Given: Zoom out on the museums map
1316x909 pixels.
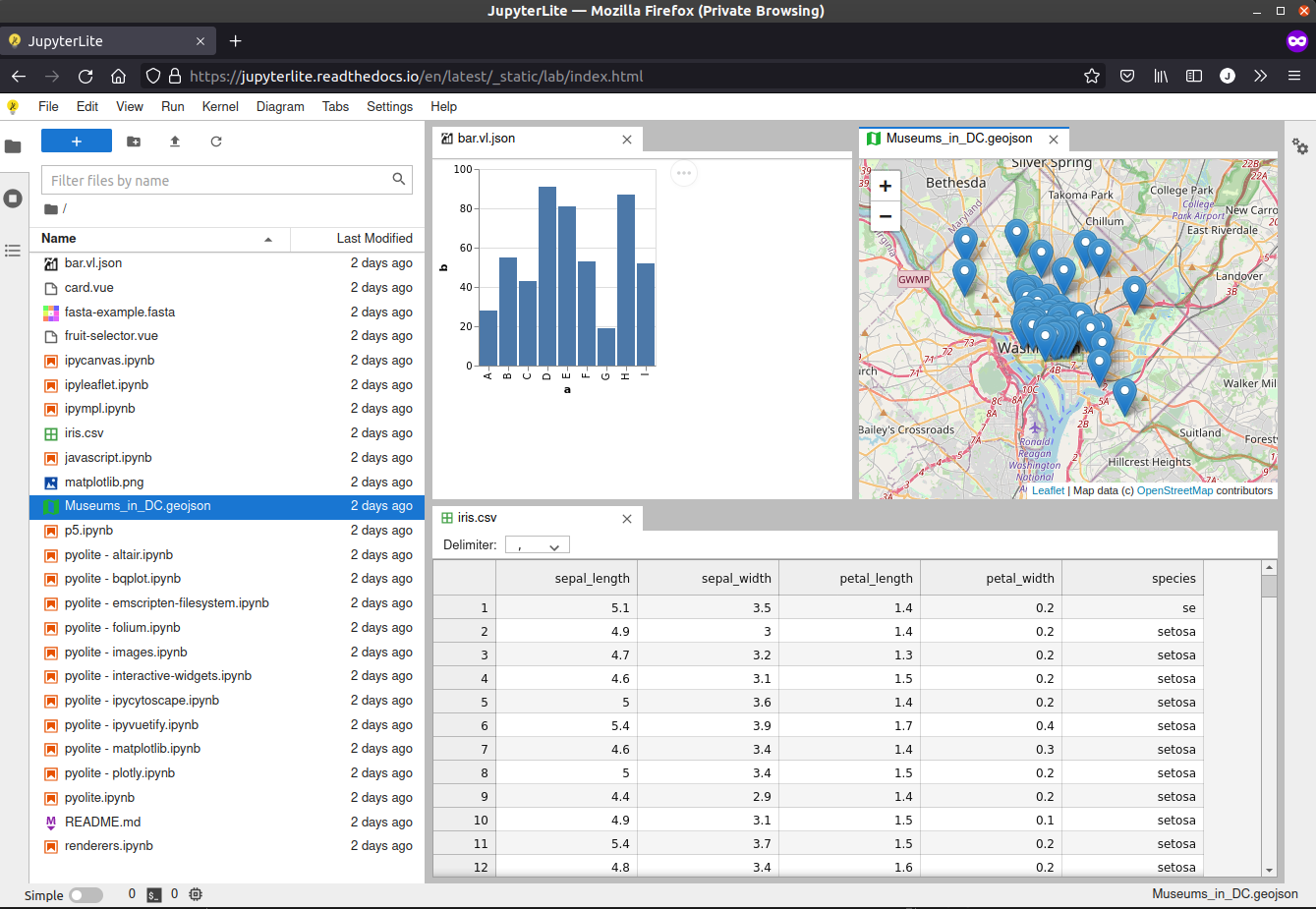Looking at the screenshot, I should 886,216.
